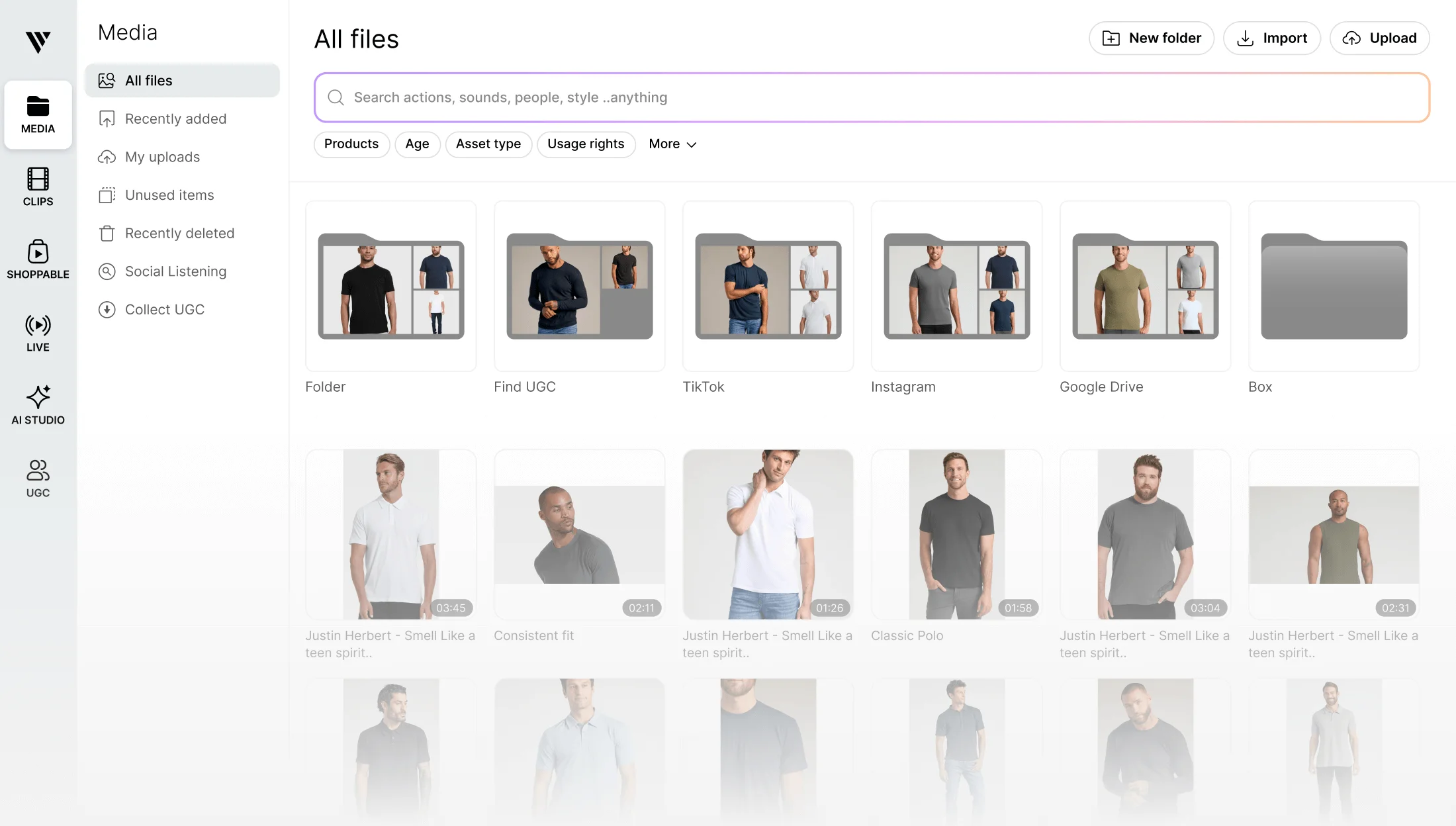Select the Shoppable icon

(38, 259)
